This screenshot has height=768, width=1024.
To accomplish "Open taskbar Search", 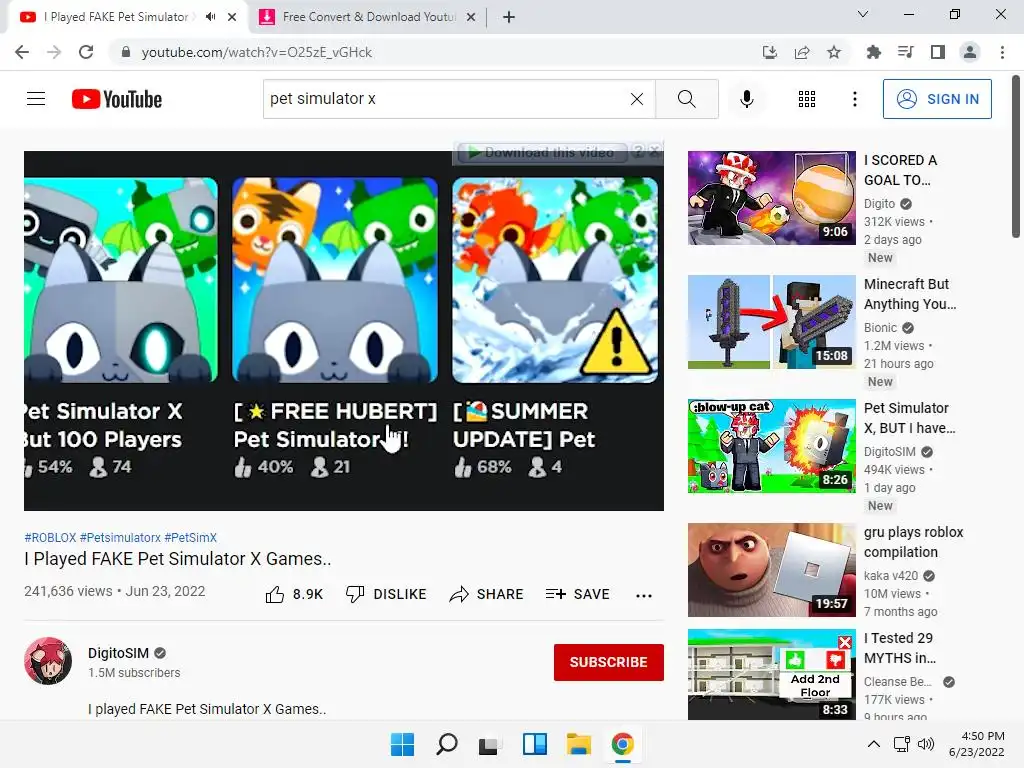I will 447,744.
